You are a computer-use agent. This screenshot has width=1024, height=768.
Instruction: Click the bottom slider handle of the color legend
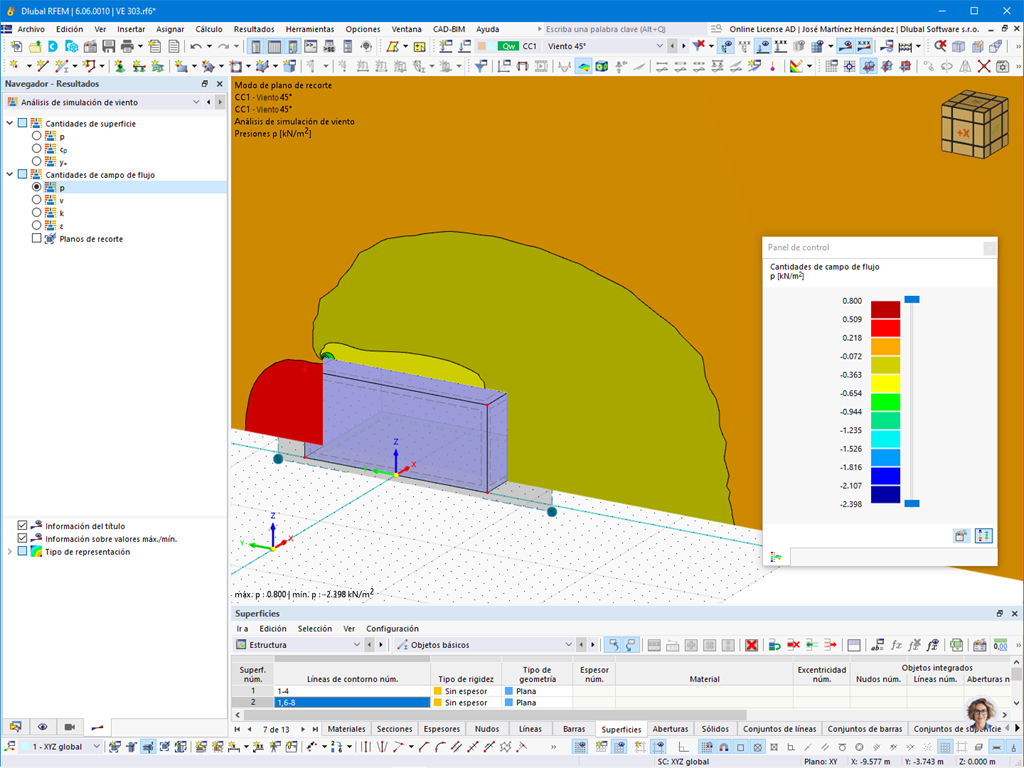(912, 504)
